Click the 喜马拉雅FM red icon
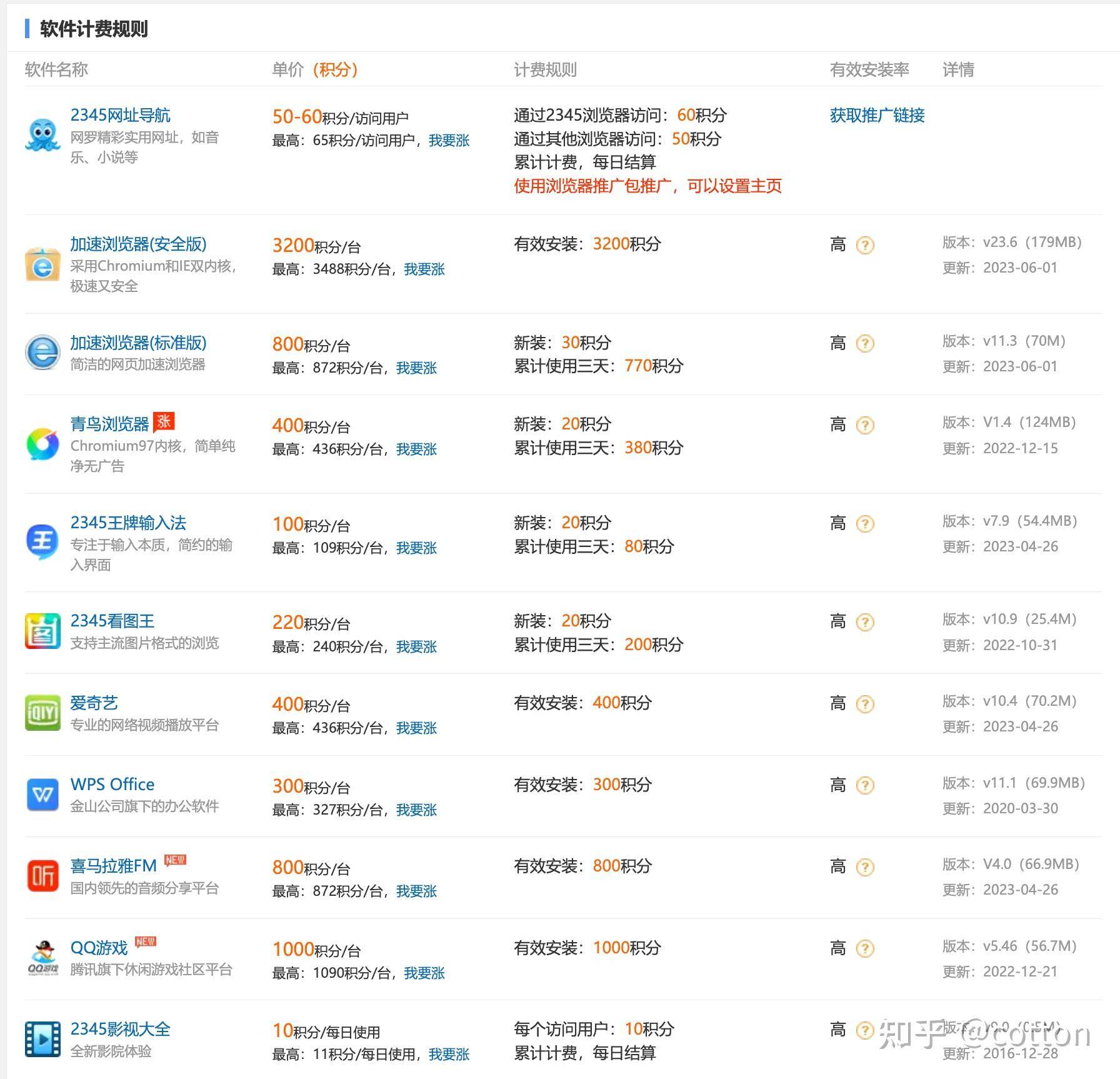 point(42,876)
